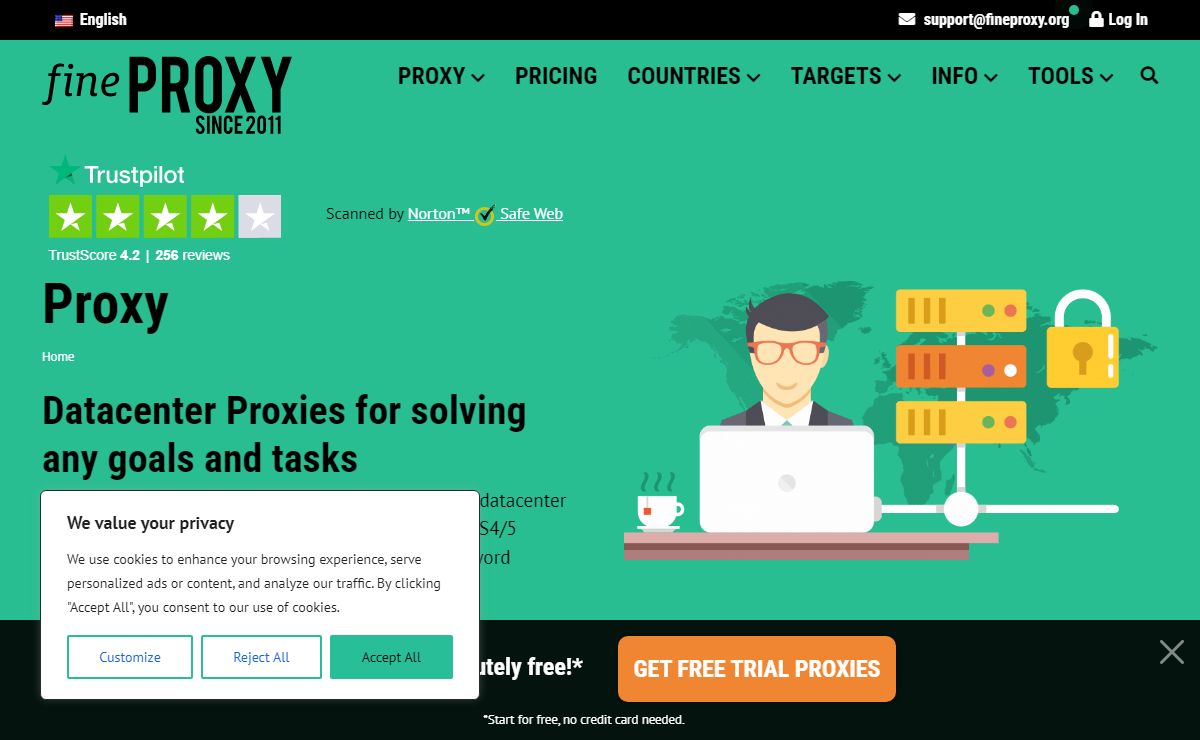Click the Get Free Trial Proxies button

click(x=757, y=669)
